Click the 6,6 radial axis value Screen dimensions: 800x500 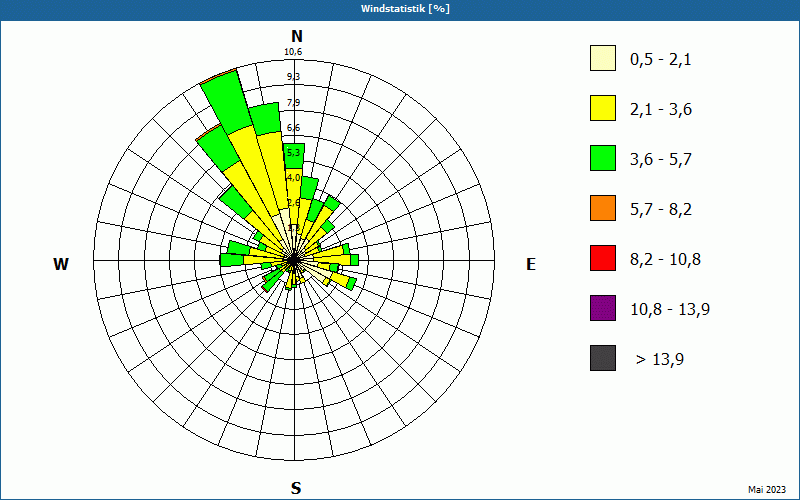[293, 128]
